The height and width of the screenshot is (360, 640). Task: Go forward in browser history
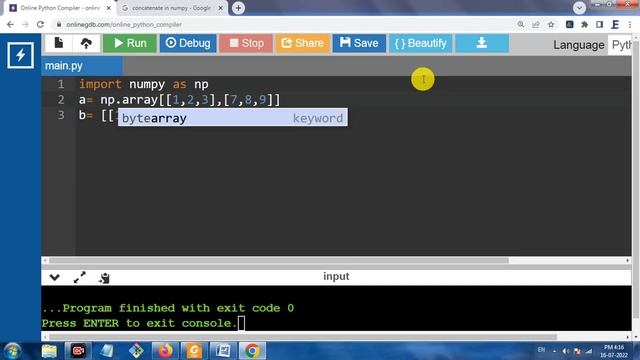(25, 24)
